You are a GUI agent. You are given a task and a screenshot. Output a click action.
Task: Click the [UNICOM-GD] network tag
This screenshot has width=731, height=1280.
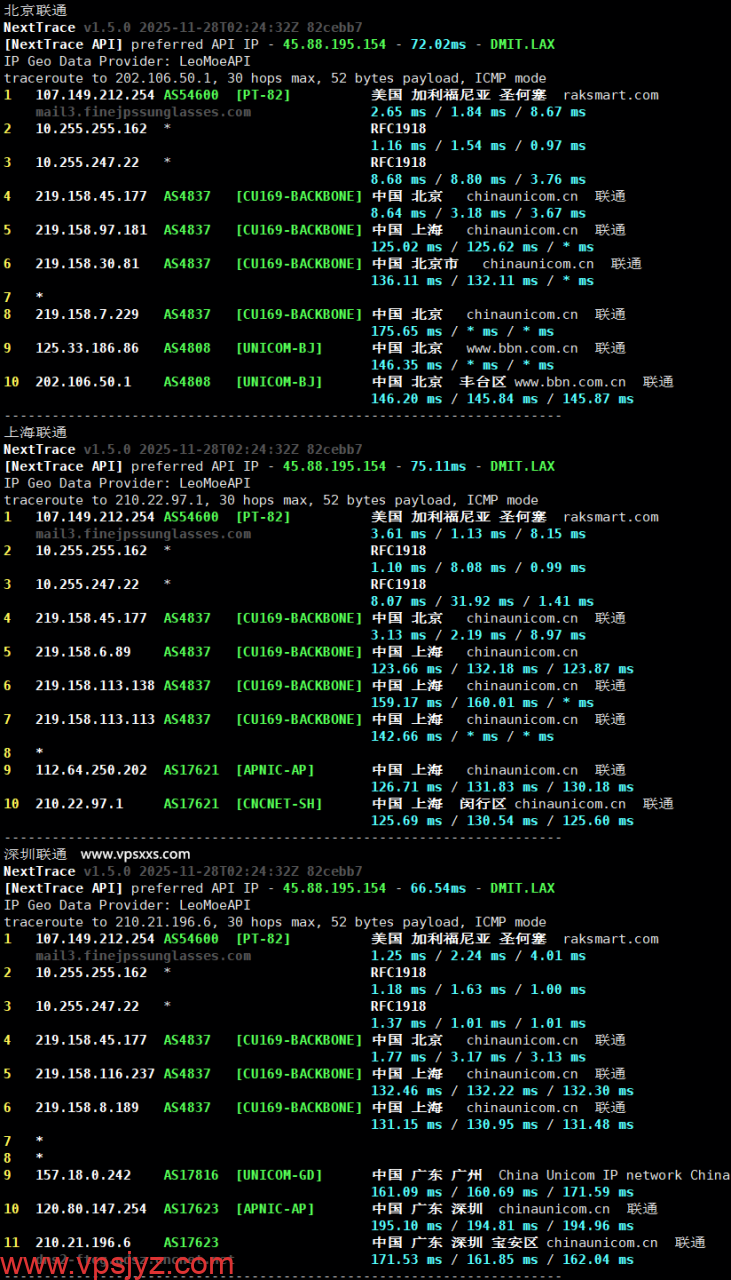[x=279, y=1176]
